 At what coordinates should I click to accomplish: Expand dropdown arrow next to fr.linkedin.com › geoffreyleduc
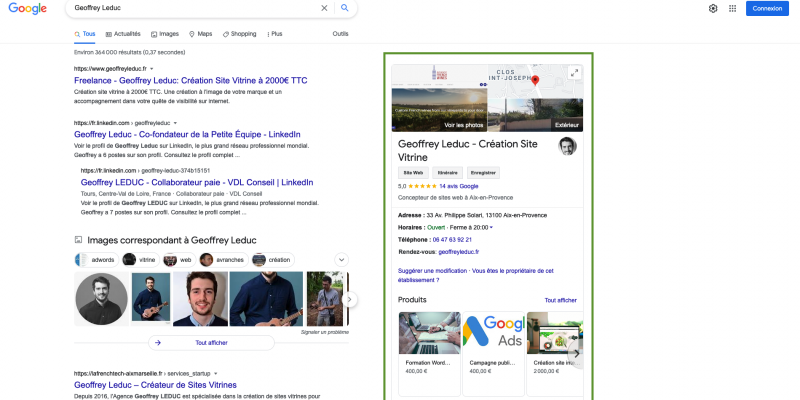pyautogui.click(x=175, y=123)
